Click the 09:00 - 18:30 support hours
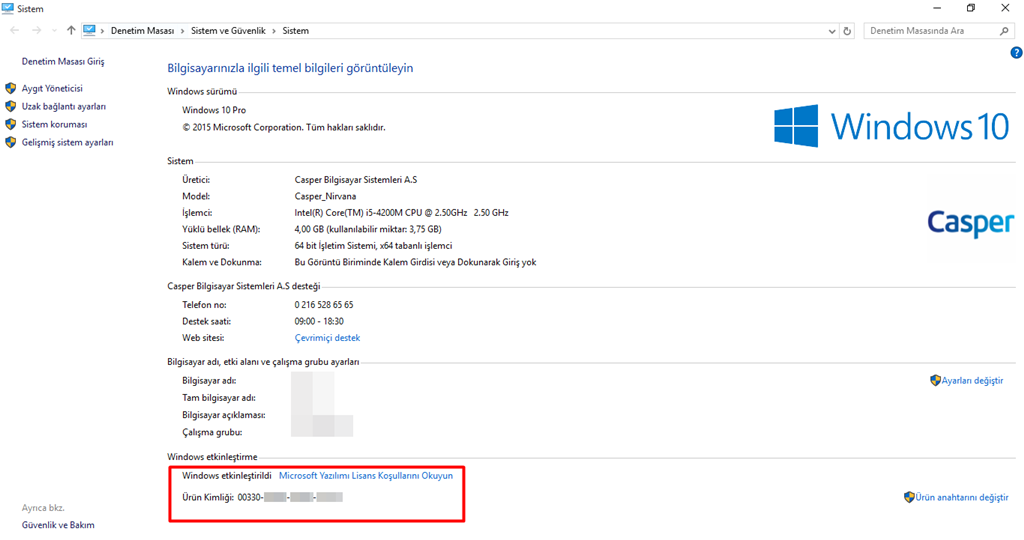Screen dimensions: 1024x540 pyautogui.click(x=319, y=321)
